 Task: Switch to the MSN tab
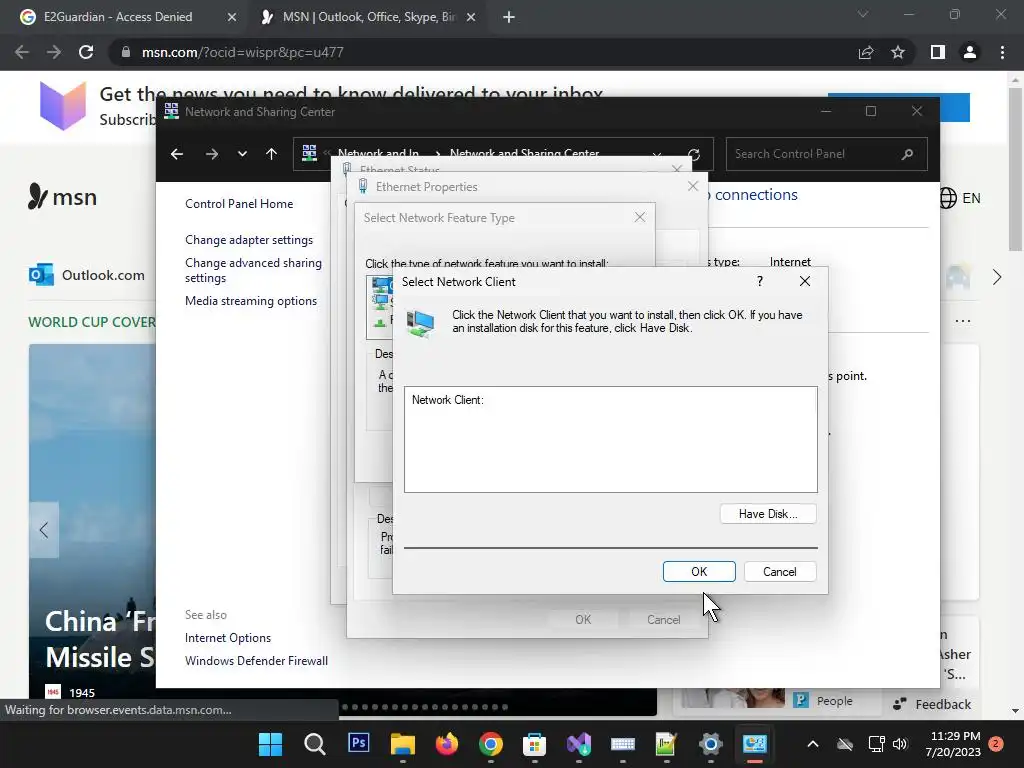pyautogui.click(x=369, y=17)
